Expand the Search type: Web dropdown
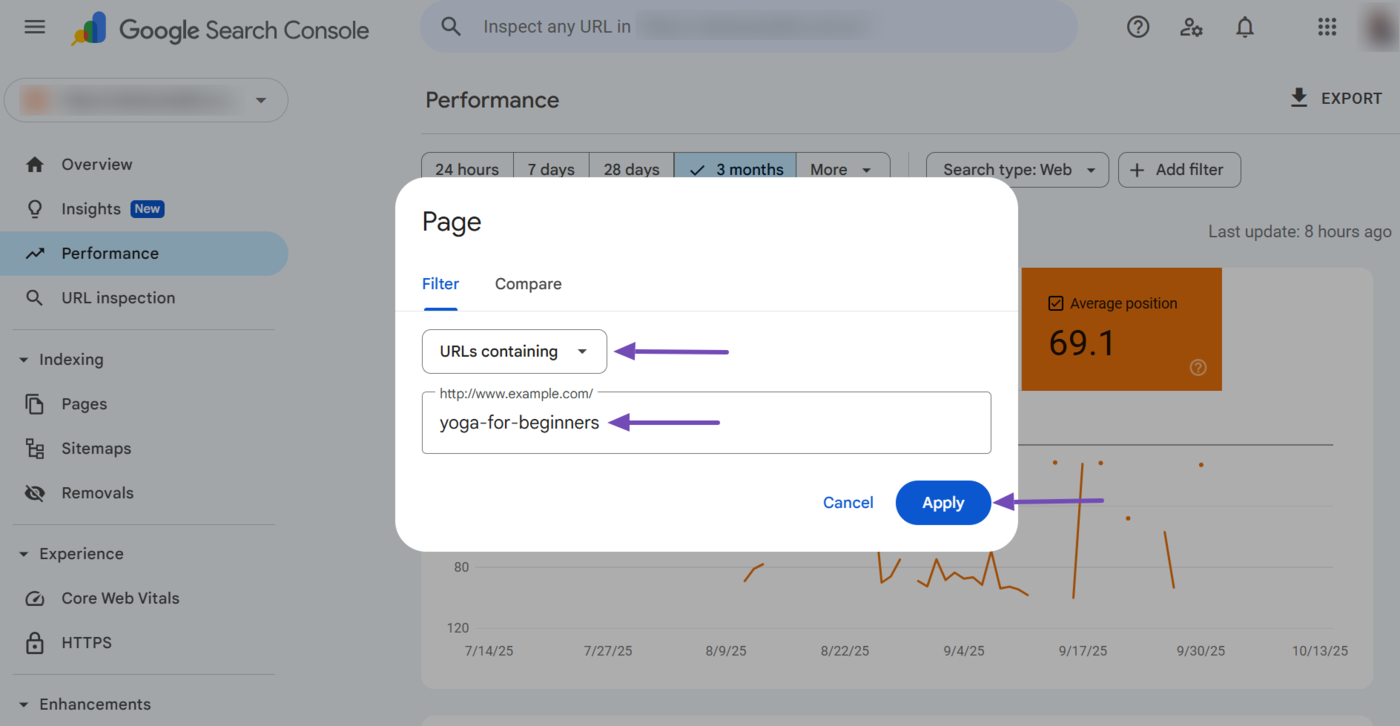Screen dimensions: 1400x726 [x=1017, y=170]
